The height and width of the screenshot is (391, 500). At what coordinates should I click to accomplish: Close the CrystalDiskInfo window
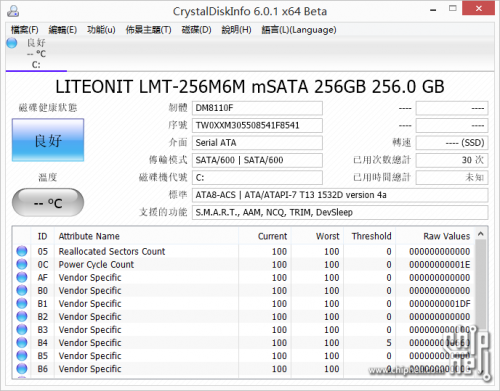coord(479,8)
